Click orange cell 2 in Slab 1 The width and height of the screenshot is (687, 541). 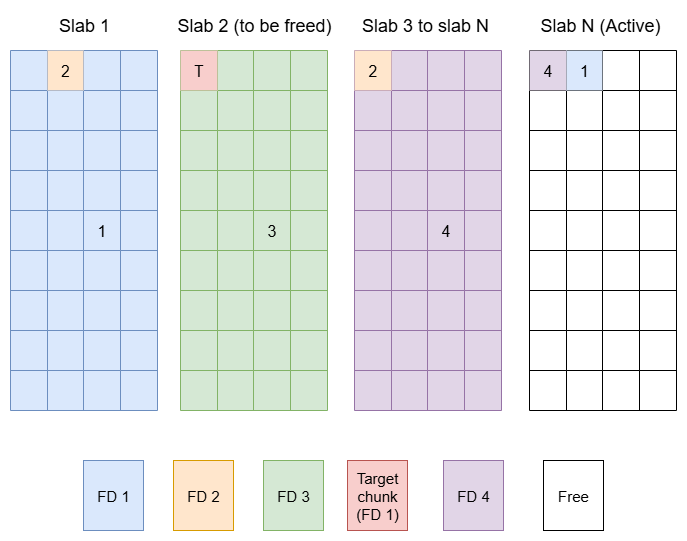[65, 71]
